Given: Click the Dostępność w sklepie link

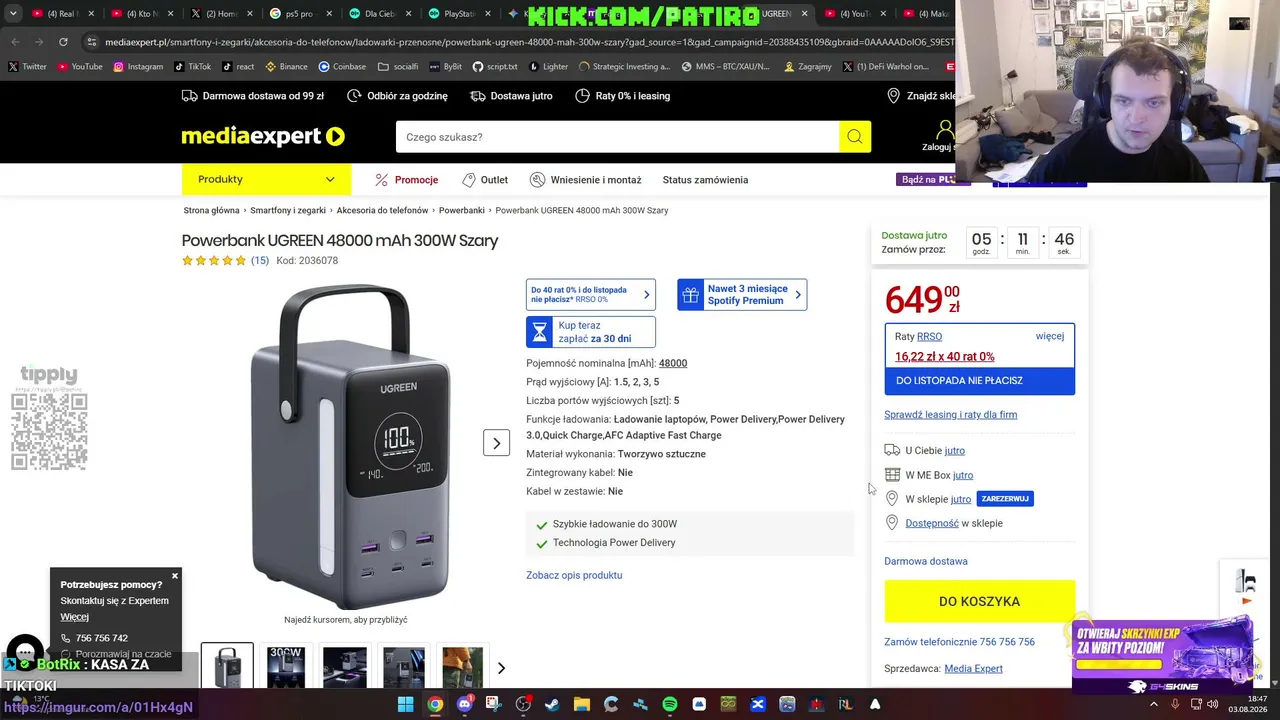Looking at the screenshot, I should (932, 523).
